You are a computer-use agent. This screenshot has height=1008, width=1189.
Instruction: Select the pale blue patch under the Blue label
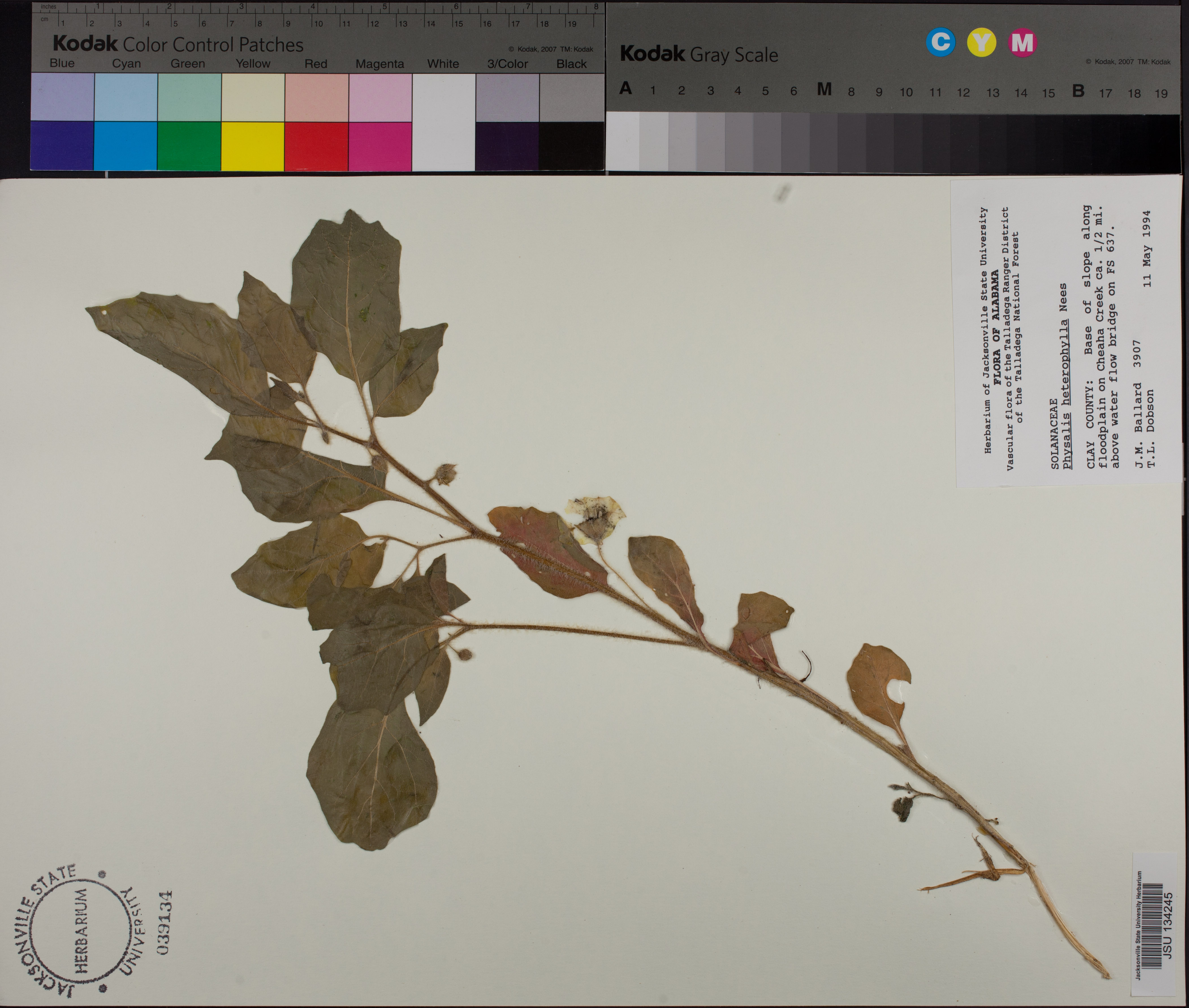62,97
